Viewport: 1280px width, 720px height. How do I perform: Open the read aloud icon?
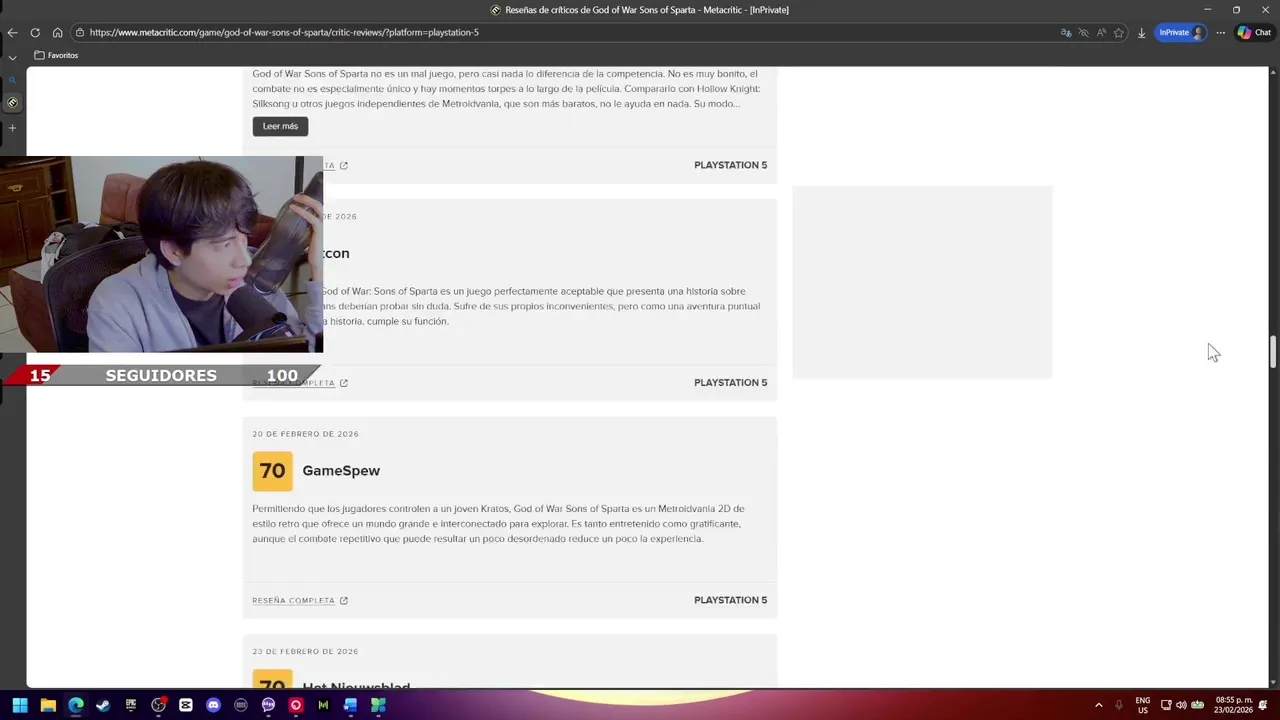[x=1101, y=32]
